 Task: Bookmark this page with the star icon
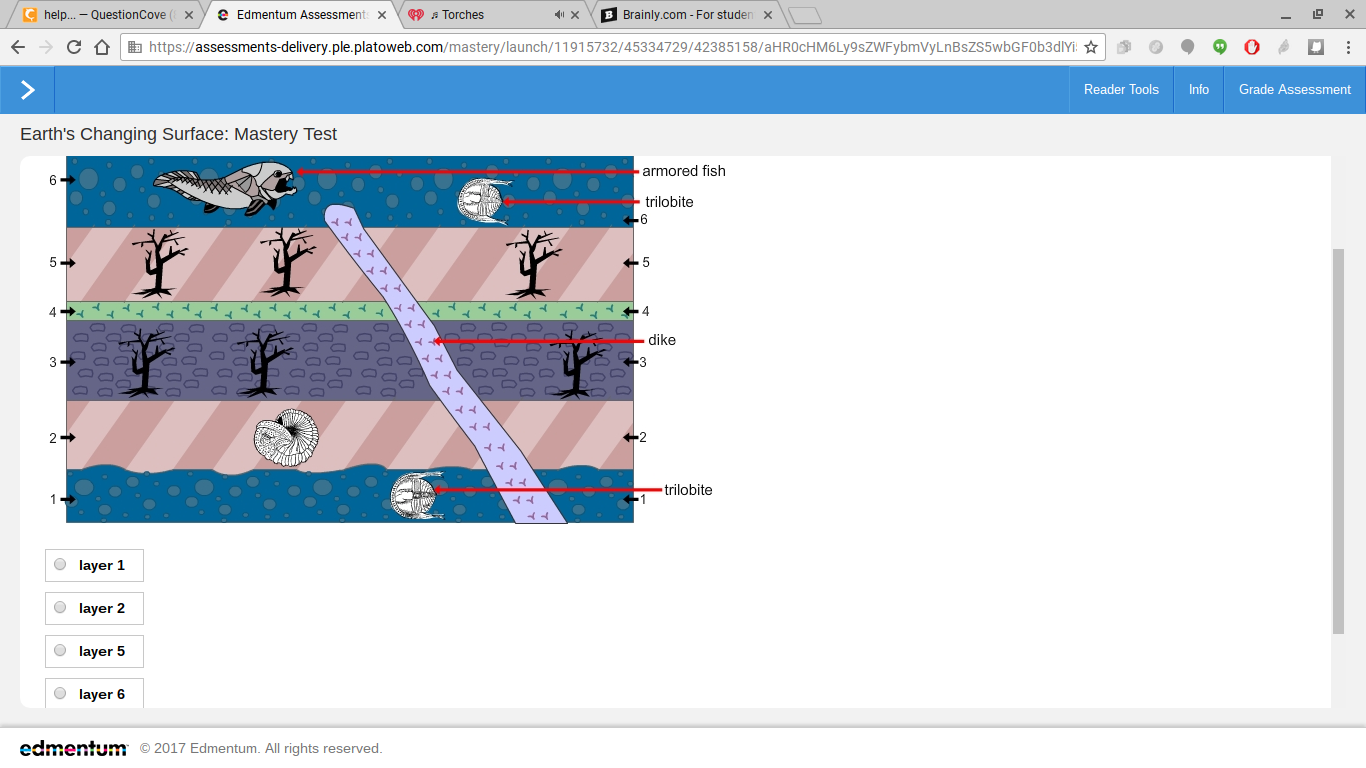[1091, 47]
